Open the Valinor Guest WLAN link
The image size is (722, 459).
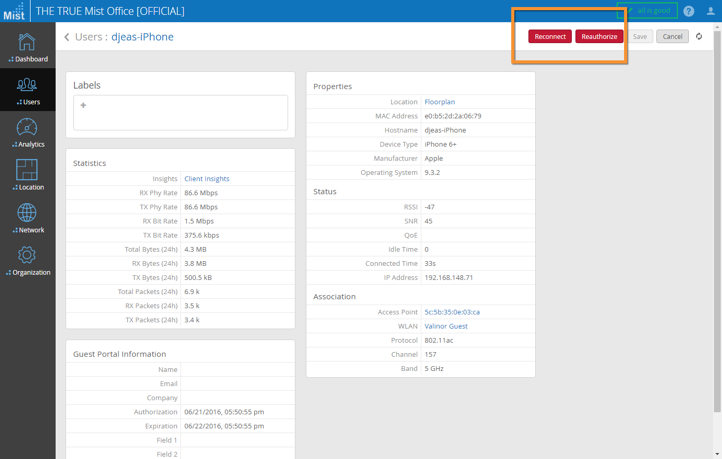pos(445,326)
